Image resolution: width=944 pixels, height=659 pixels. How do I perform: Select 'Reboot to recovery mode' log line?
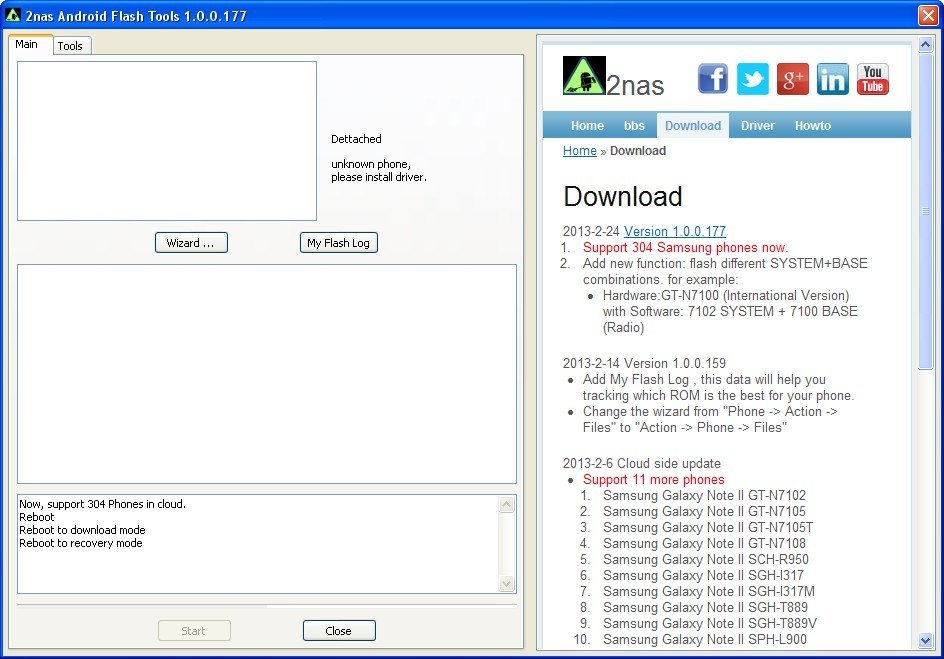click(81, 543)
